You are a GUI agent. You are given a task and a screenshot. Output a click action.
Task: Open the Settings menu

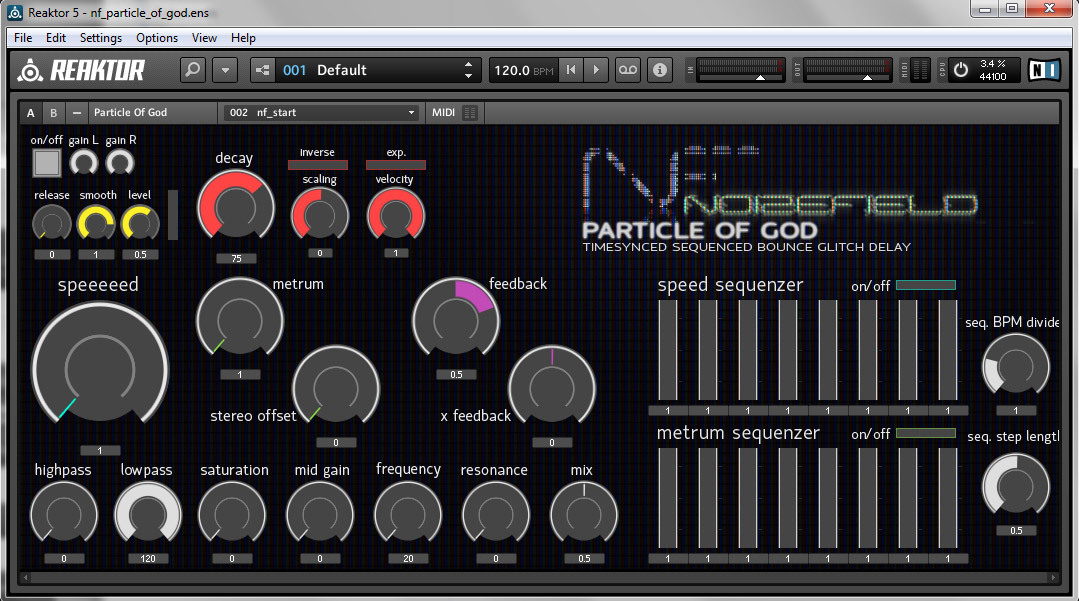100,38
